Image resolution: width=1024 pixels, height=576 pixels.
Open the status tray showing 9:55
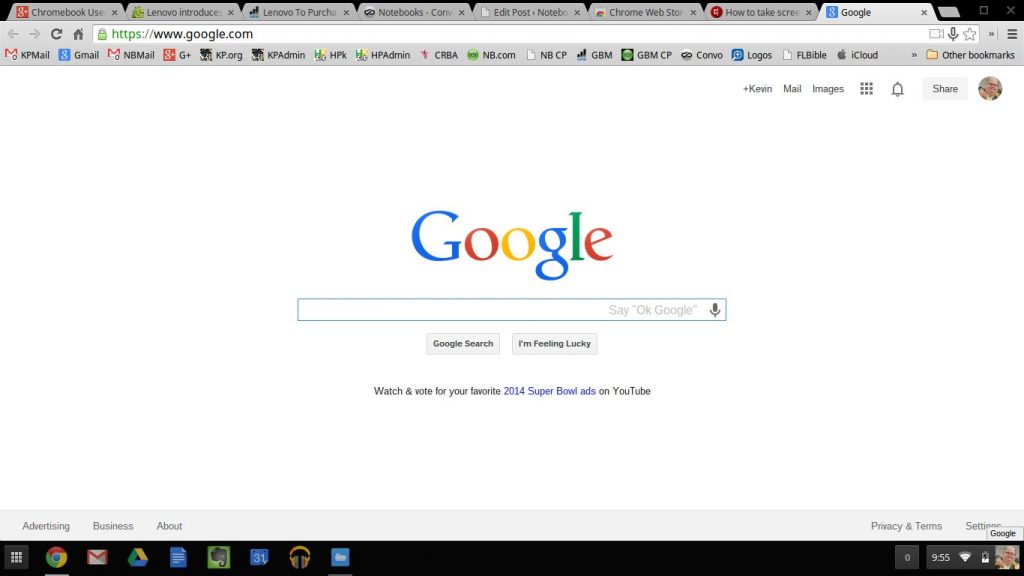pyautogui.click(x=972, y=558)
